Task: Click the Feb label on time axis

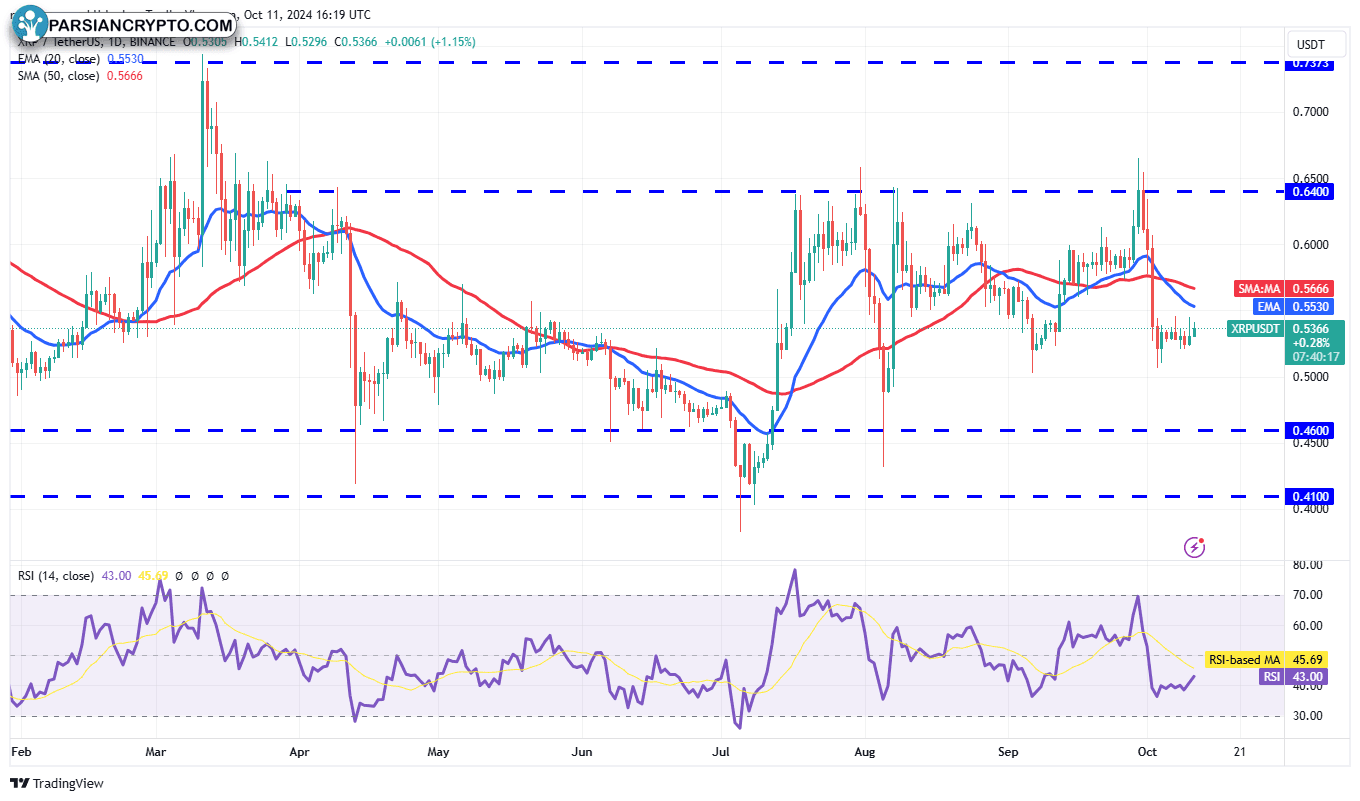Action: coord(20,751)
